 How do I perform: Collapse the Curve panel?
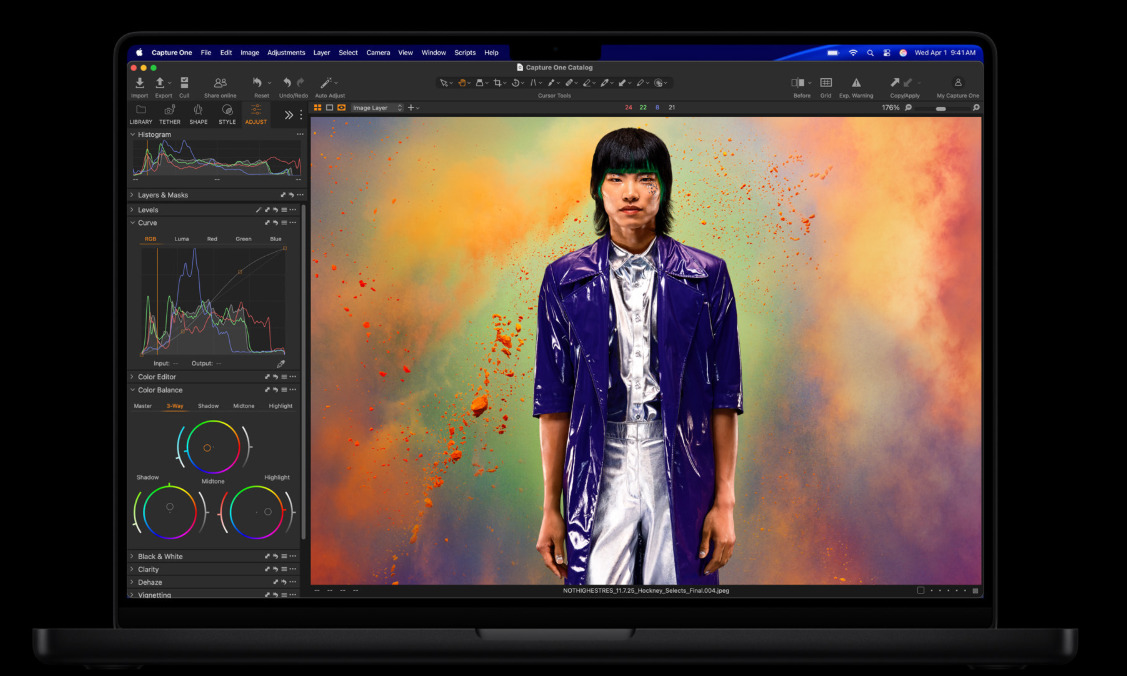tap(132, 223)
